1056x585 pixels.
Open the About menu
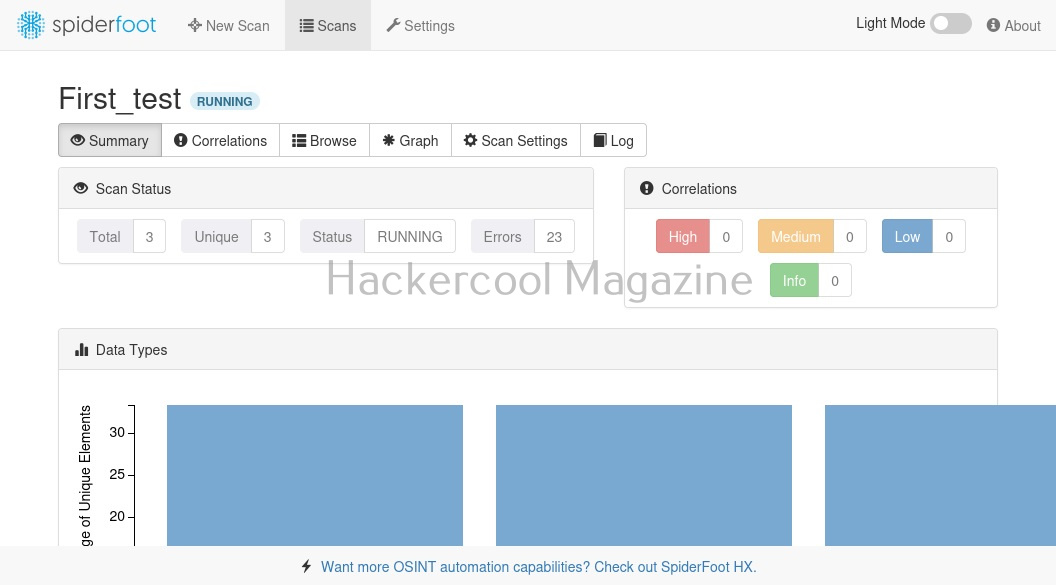click(x=1014, y=26)
